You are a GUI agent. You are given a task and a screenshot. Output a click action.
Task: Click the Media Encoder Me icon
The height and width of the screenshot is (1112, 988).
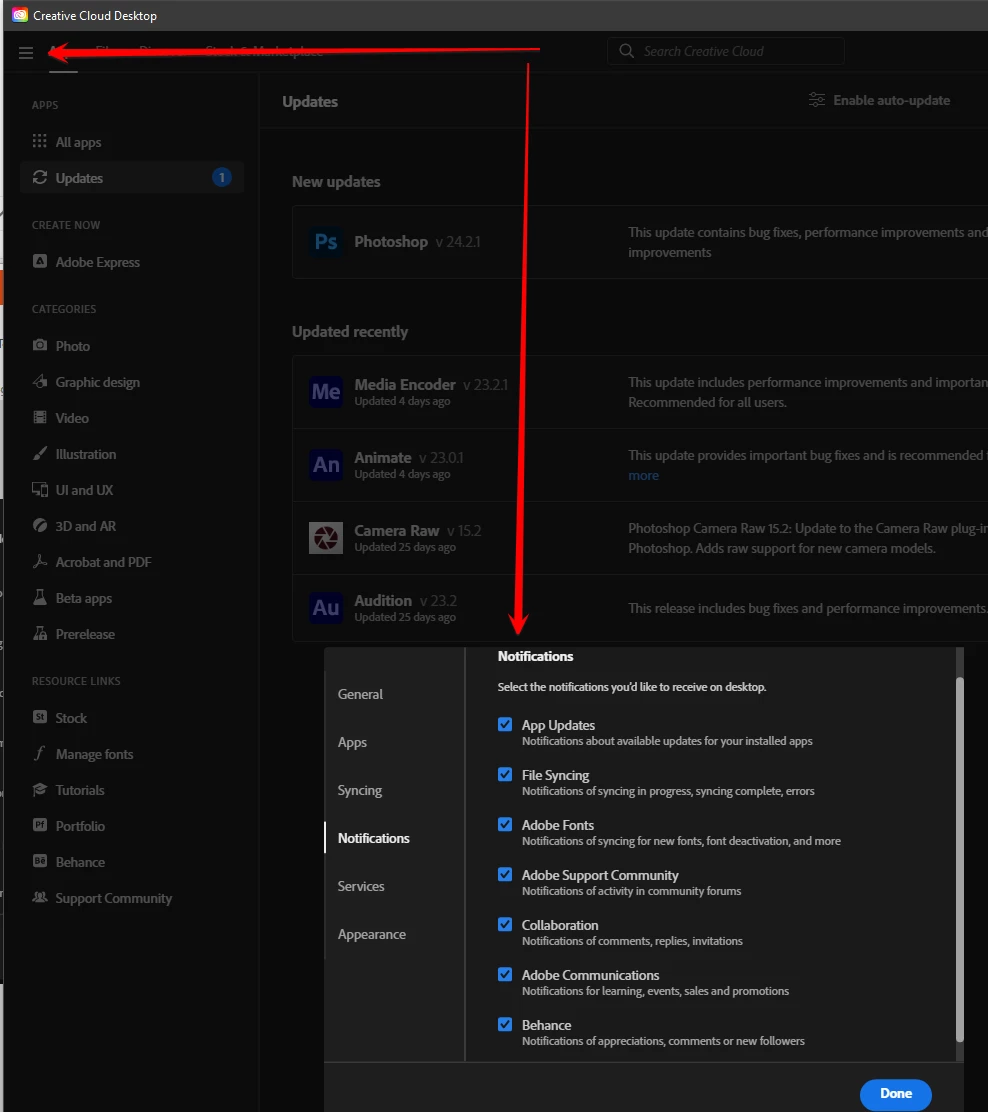[326, 391]
